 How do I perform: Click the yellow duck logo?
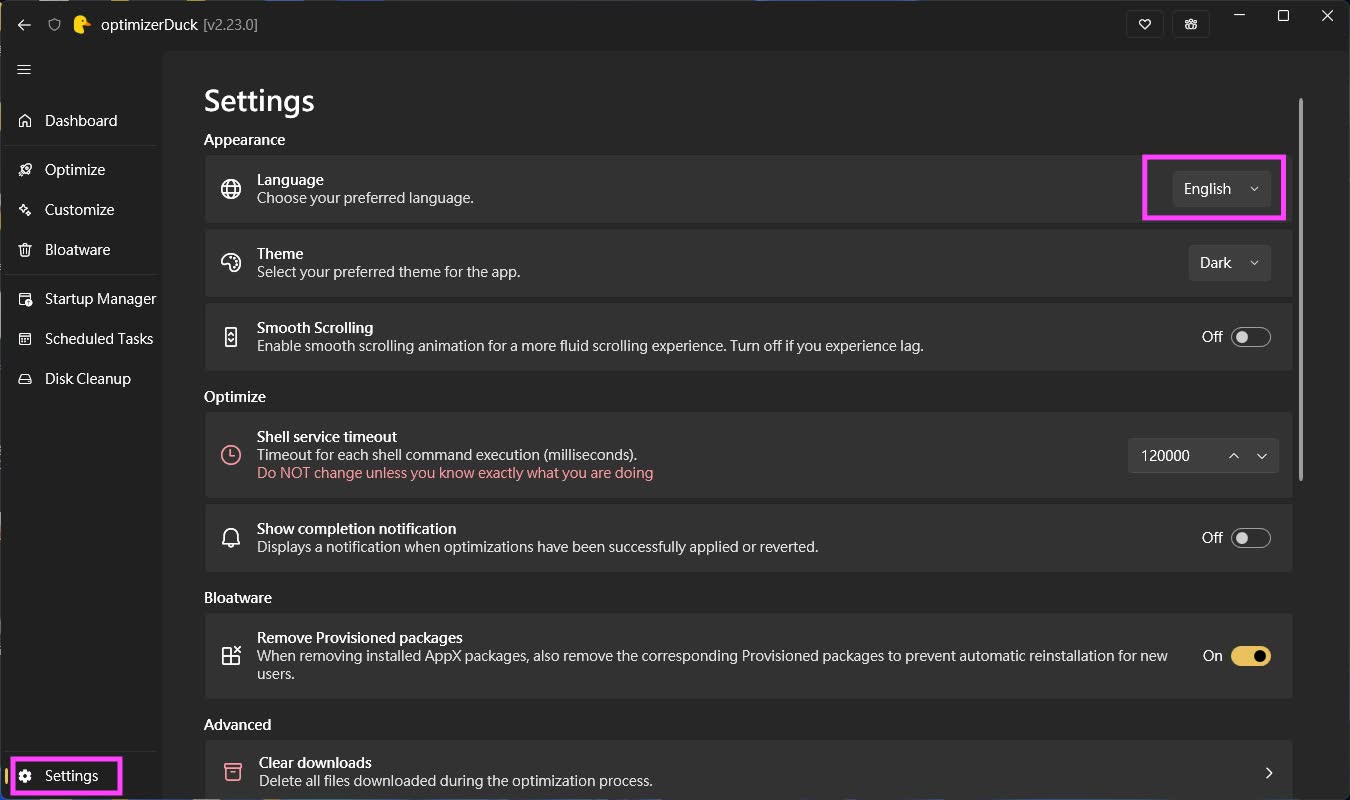(x=82, y=25)
